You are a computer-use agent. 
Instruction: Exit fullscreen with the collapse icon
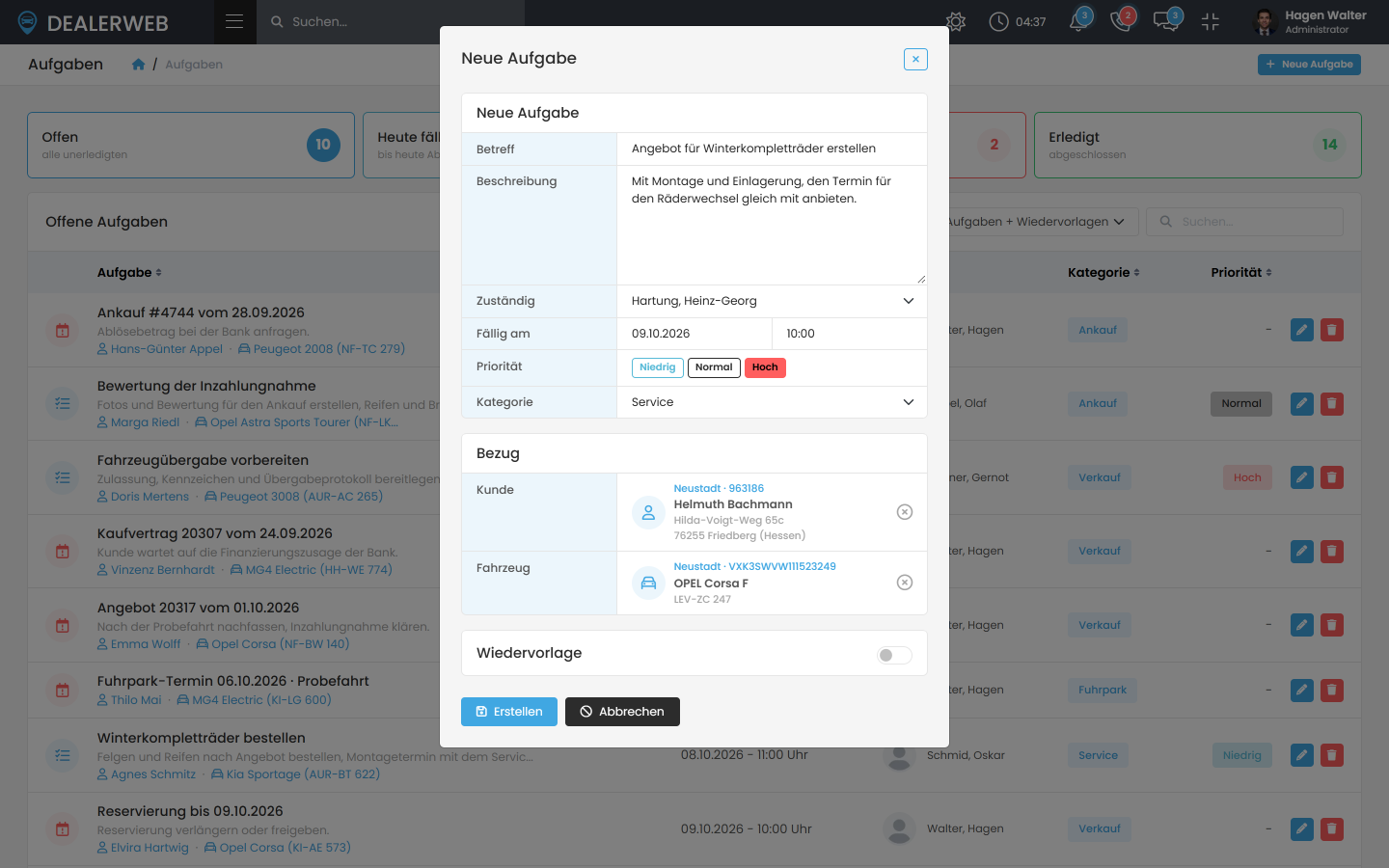[x=1211, y=21]
